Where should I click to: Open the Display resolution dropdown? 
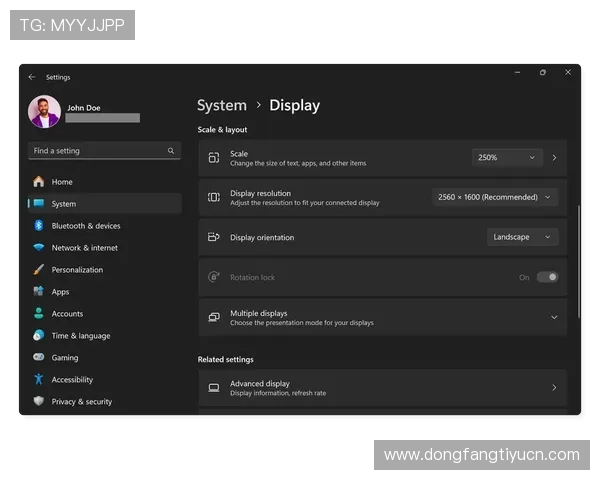click(494, 197)
